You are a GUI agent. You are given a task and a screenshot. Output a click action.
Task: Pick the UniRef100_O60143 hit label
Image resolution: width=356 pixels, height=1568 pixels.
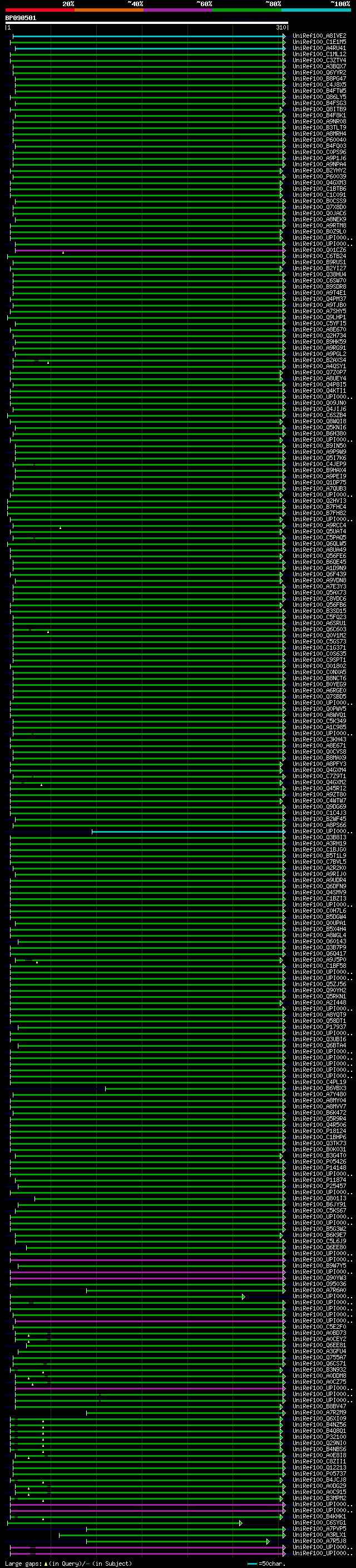pos(319,942)
